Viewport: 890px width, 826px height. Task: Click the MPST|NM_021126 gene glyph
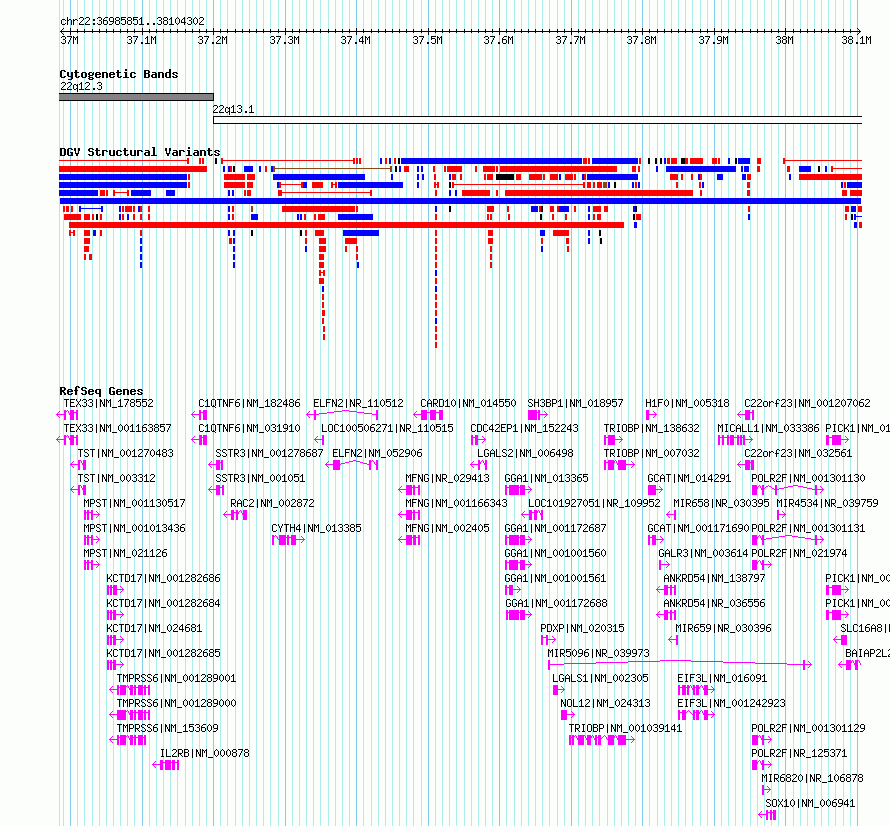coord(92,565)
